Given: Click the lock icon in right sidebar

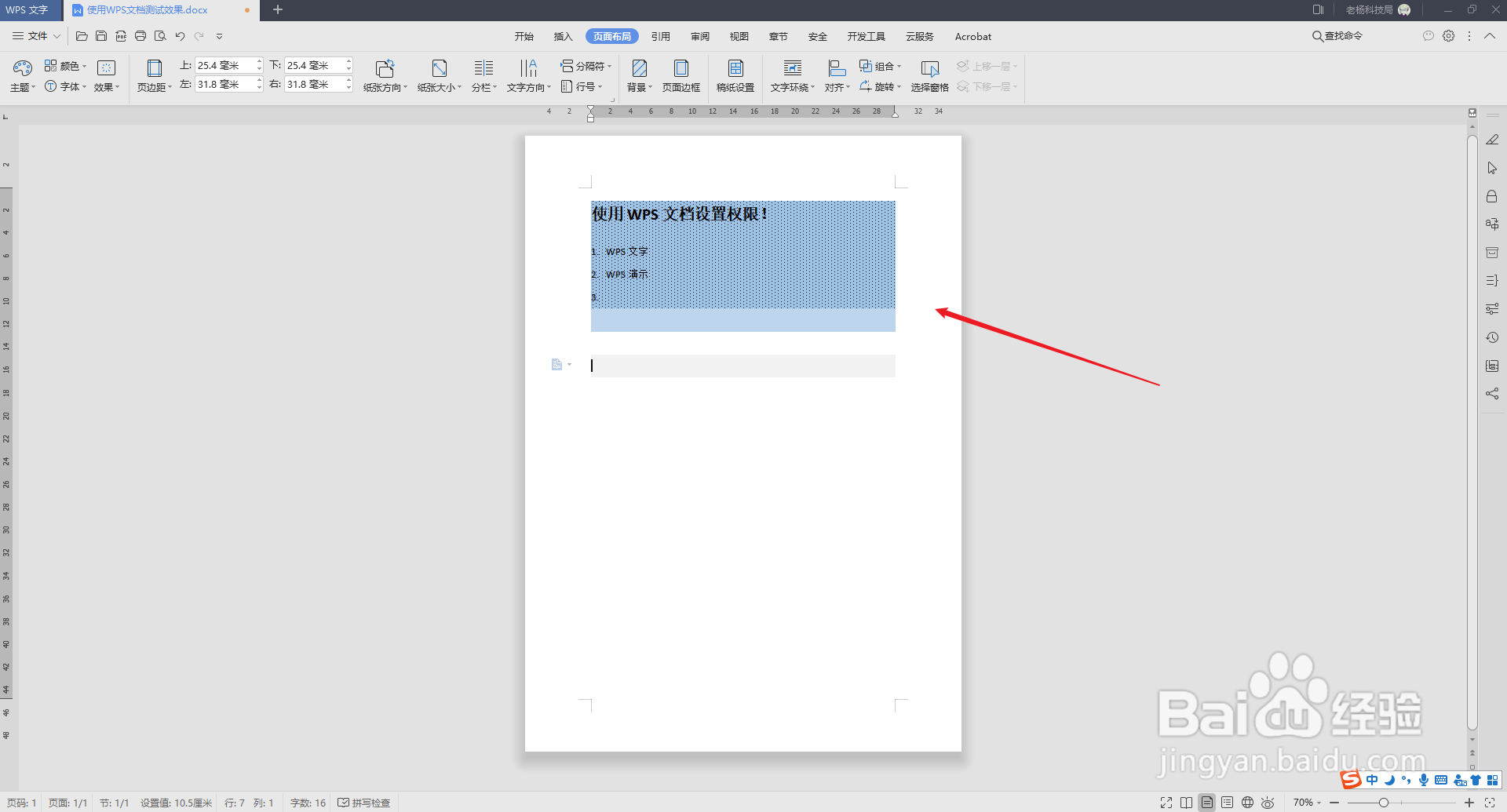Looking at the screenshot, I should pos(1492,196).
